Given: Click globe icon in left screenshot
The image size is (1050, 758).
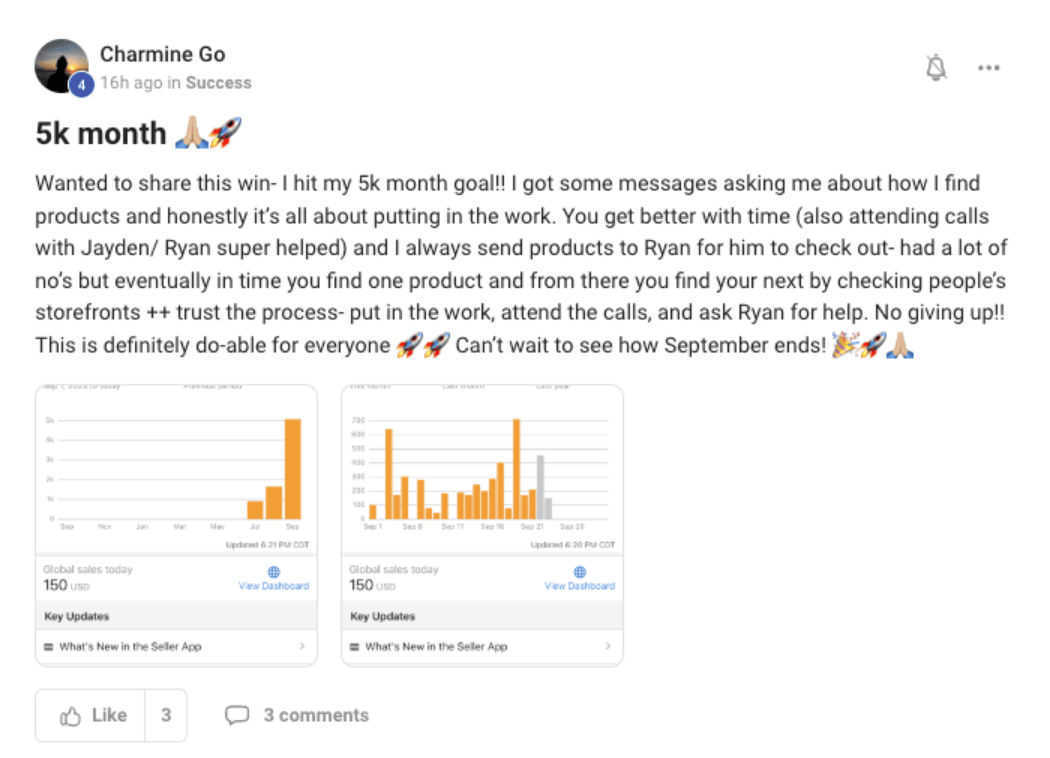Looking at the screenshot, I should (x=274, y=572).
